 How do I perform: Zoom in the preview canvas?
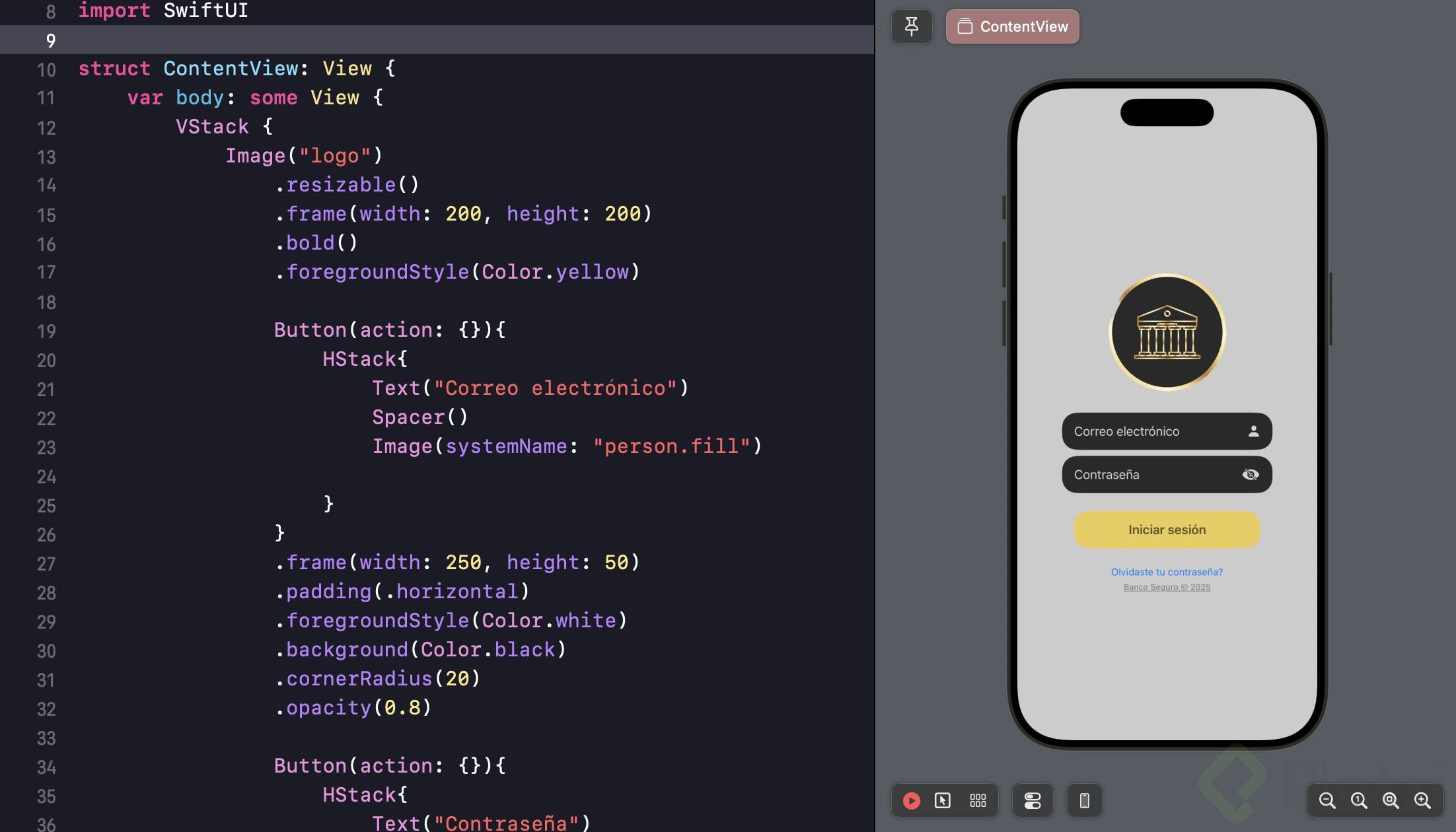tap(1422, 800)
